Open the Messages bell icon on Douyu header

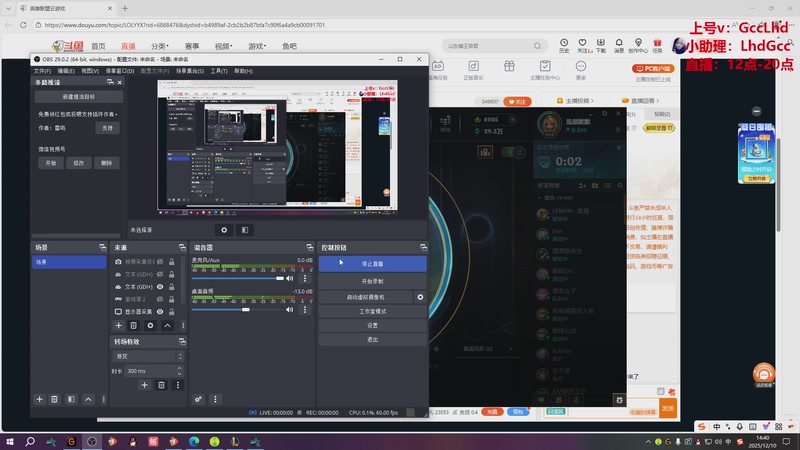click(x=619, y=45)
